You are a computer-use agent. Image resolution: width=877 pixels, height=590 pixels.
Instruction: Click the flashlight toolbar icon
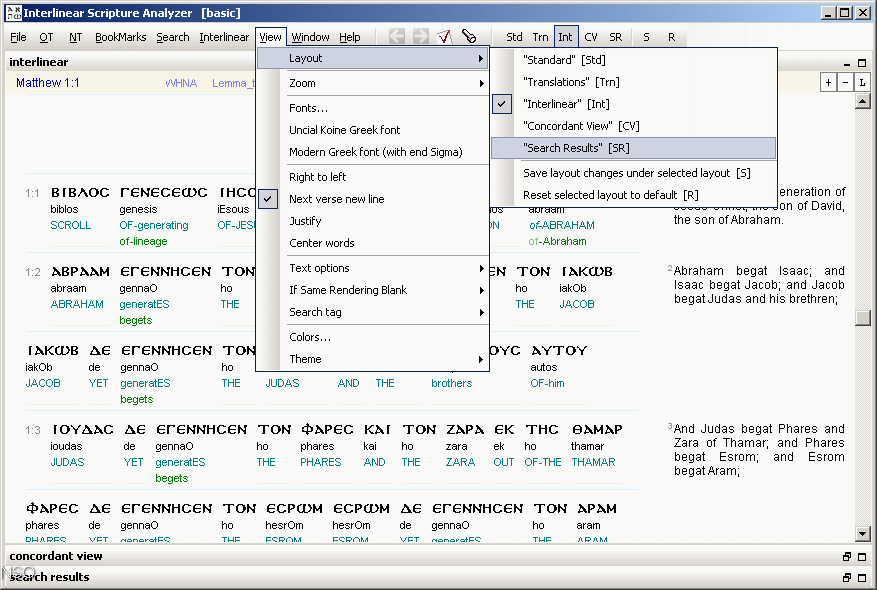[468, 35]
